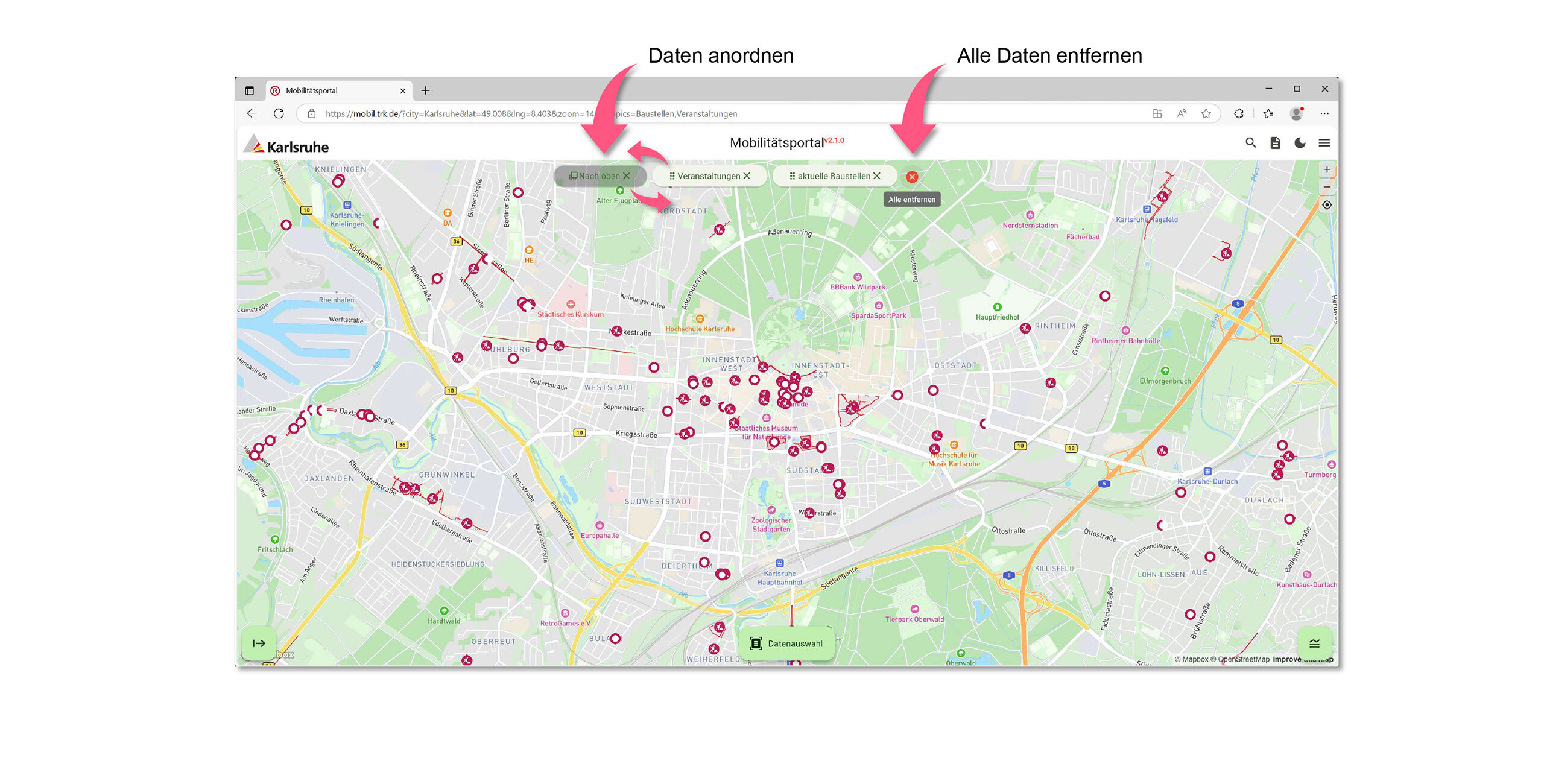
Task: Zoom in the map with plus button
Action: click(x=1327, y=169)
